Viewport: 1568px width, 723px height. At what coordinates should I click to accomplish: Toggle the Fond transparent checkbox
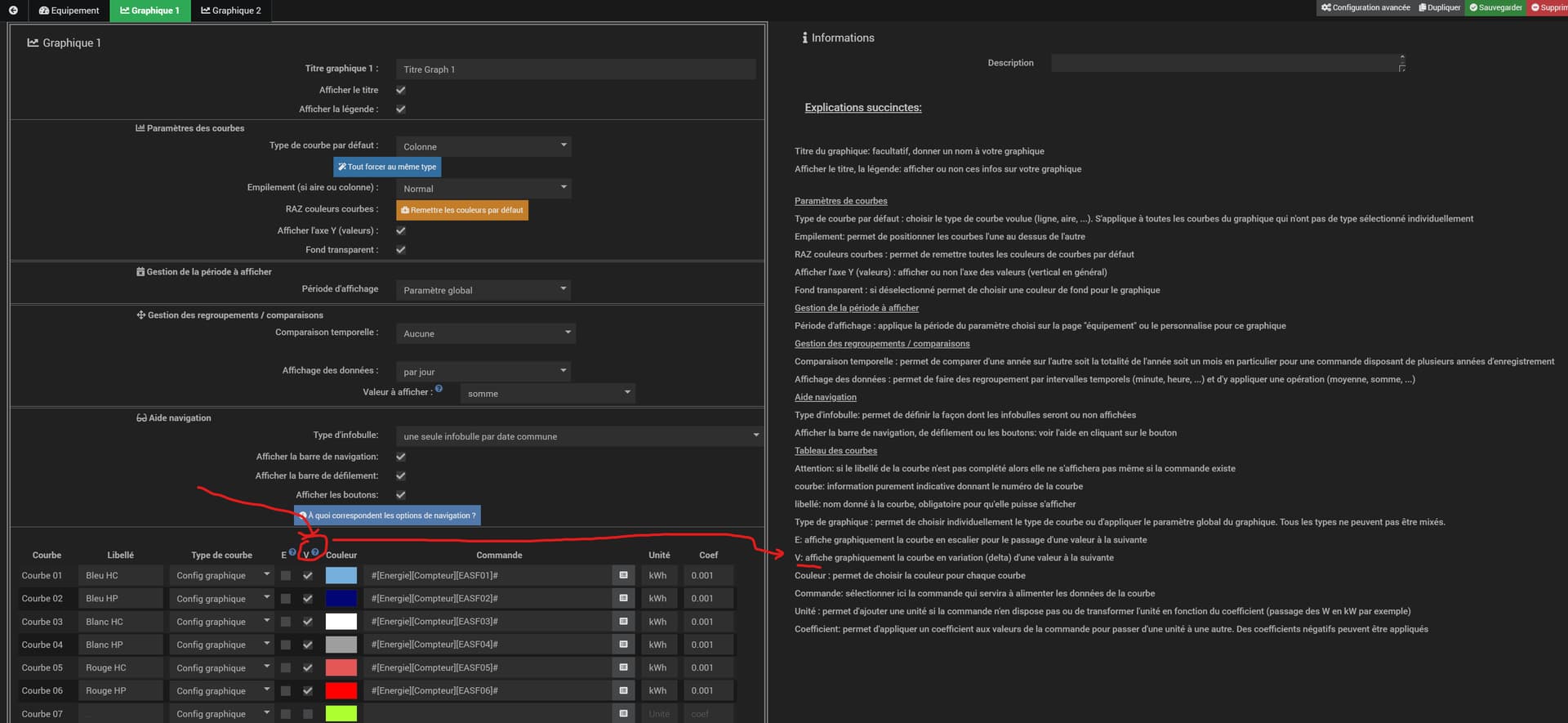(x=401, y=250)
